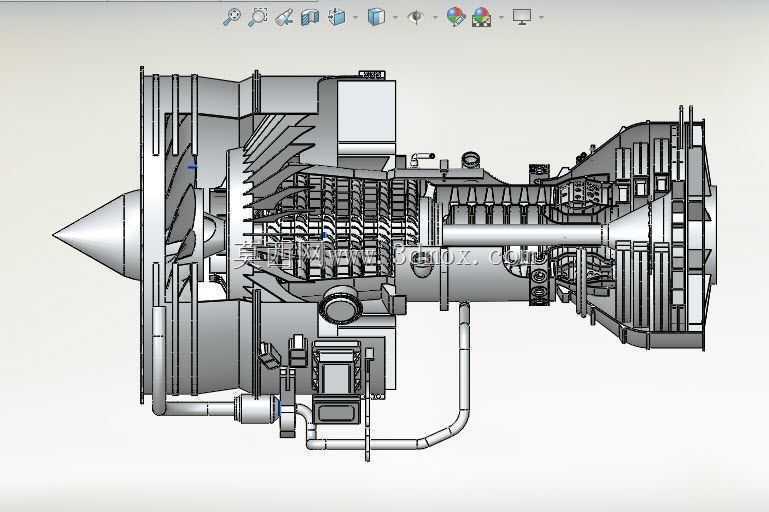Expand the View Orientation dropdown arrow

coord(356,18)
